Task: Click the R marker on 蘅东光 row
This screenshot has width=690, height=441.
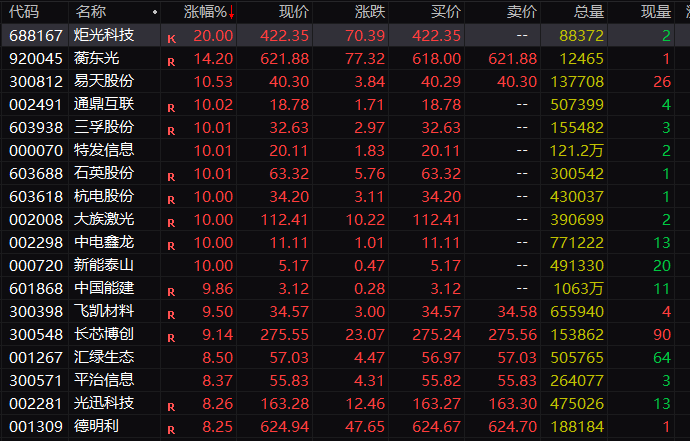Action: click(x=171, y=62)
